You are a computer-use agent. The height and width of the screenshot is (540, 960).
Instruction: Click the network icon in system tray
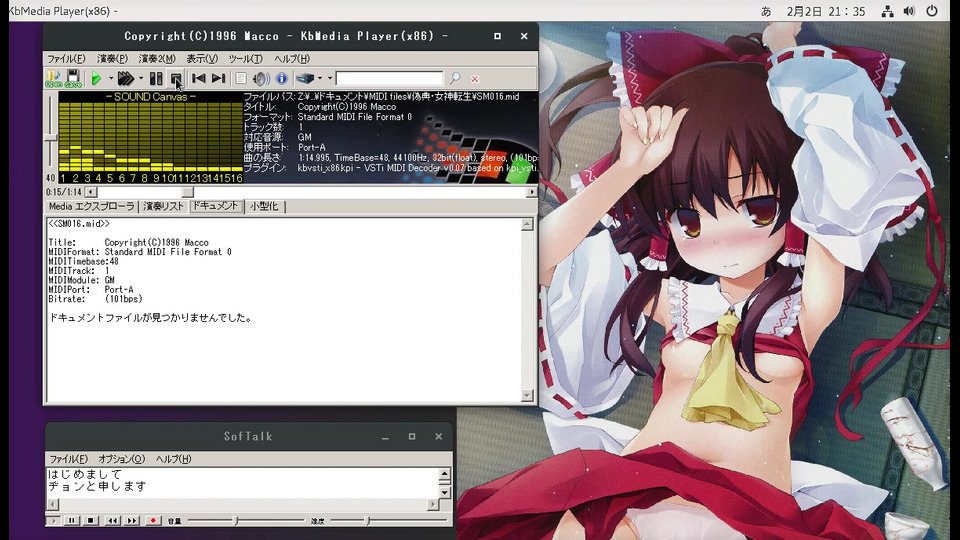coord(887,11)
